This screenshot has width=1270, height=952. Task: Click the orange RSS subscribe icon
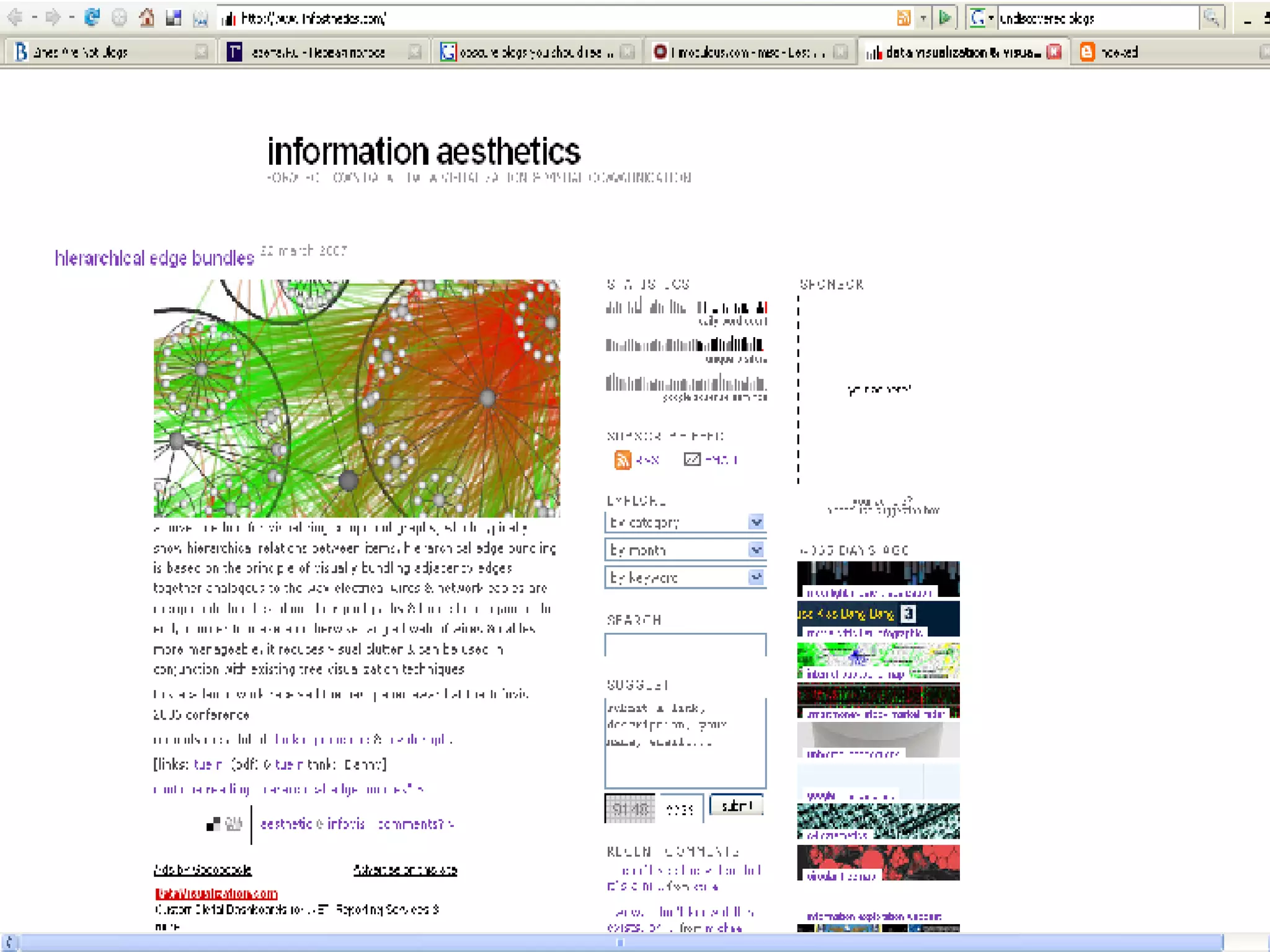622,460
